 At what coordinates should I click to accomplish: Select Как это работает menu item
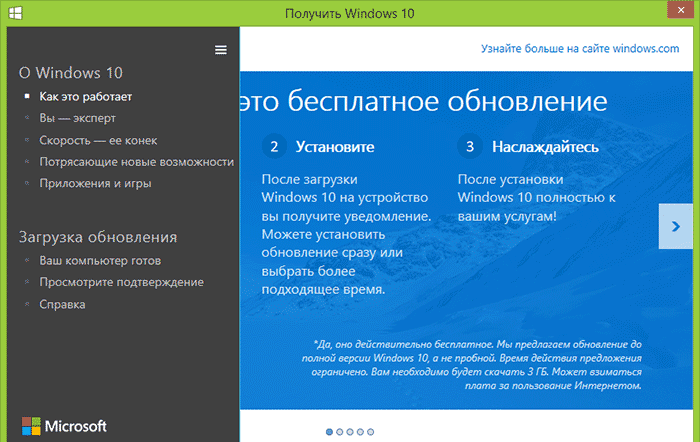85,96
